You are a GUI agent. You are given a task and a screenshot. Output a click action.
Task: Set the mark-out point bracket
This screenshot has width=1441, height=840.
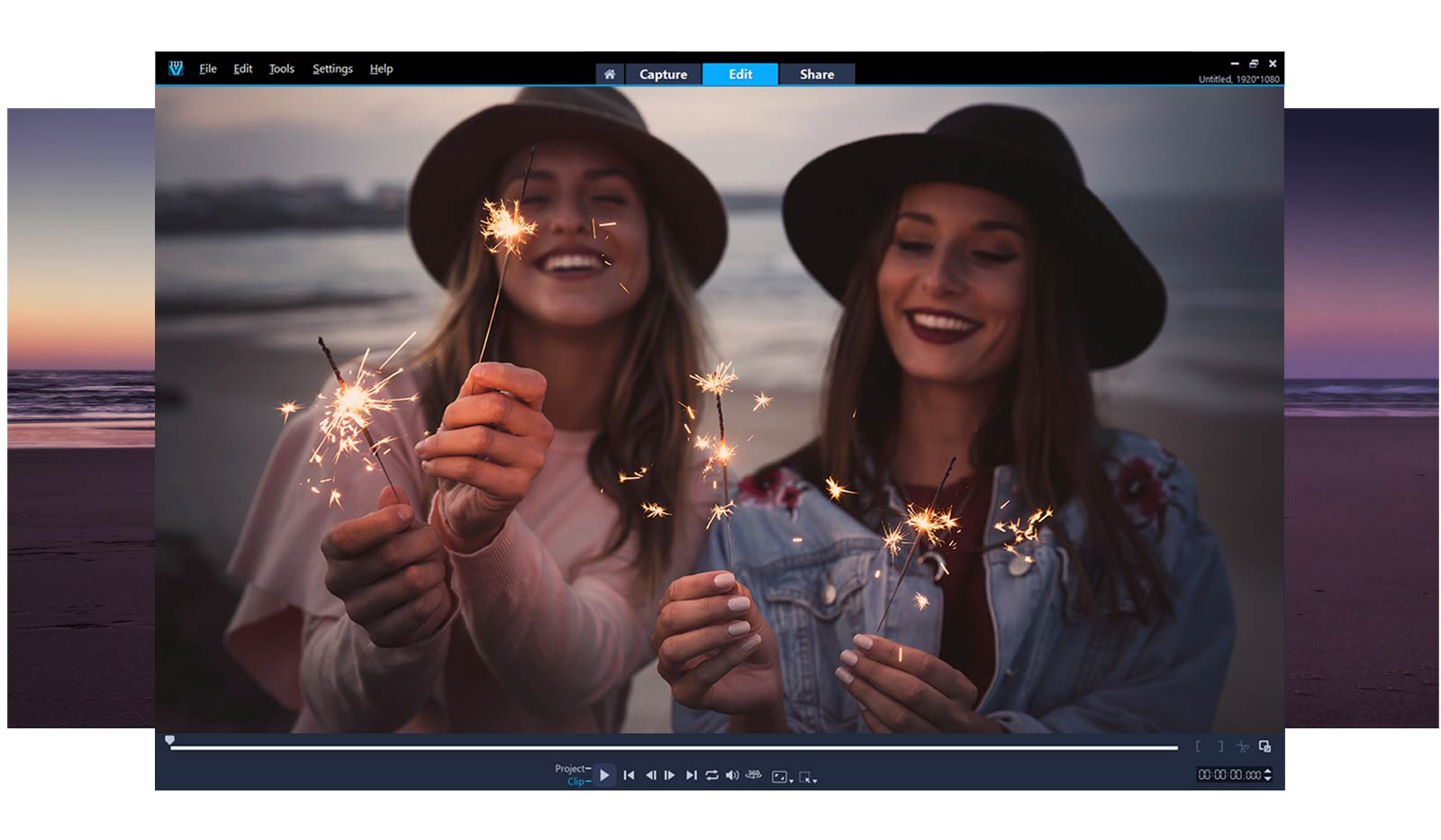tap(1220, 746)
